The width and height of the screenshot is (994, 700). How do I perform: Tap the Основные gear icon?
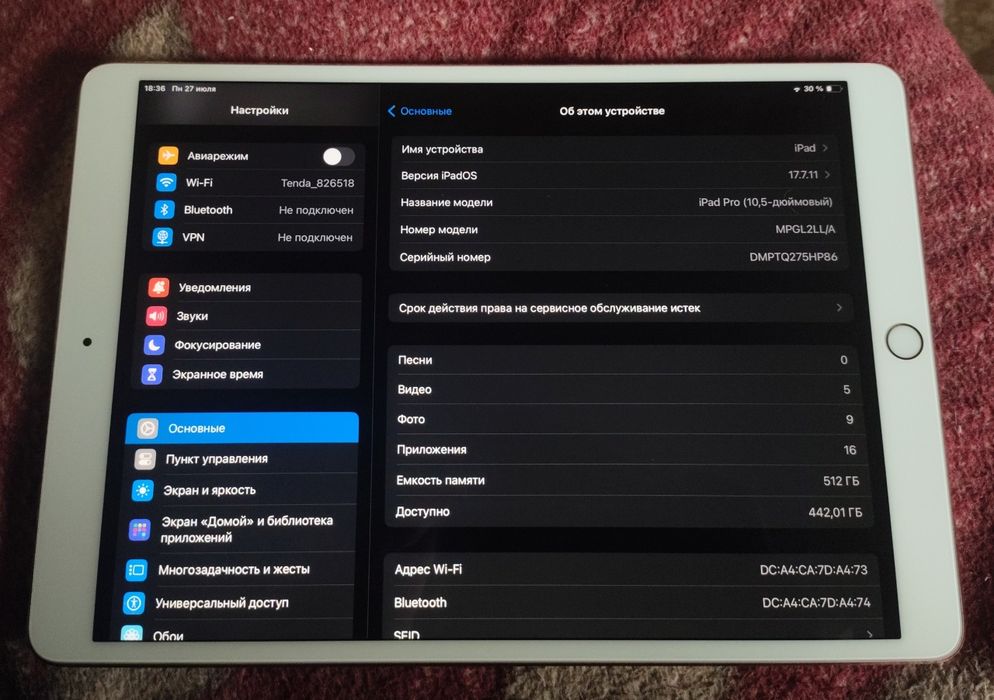tap(148, 428)
